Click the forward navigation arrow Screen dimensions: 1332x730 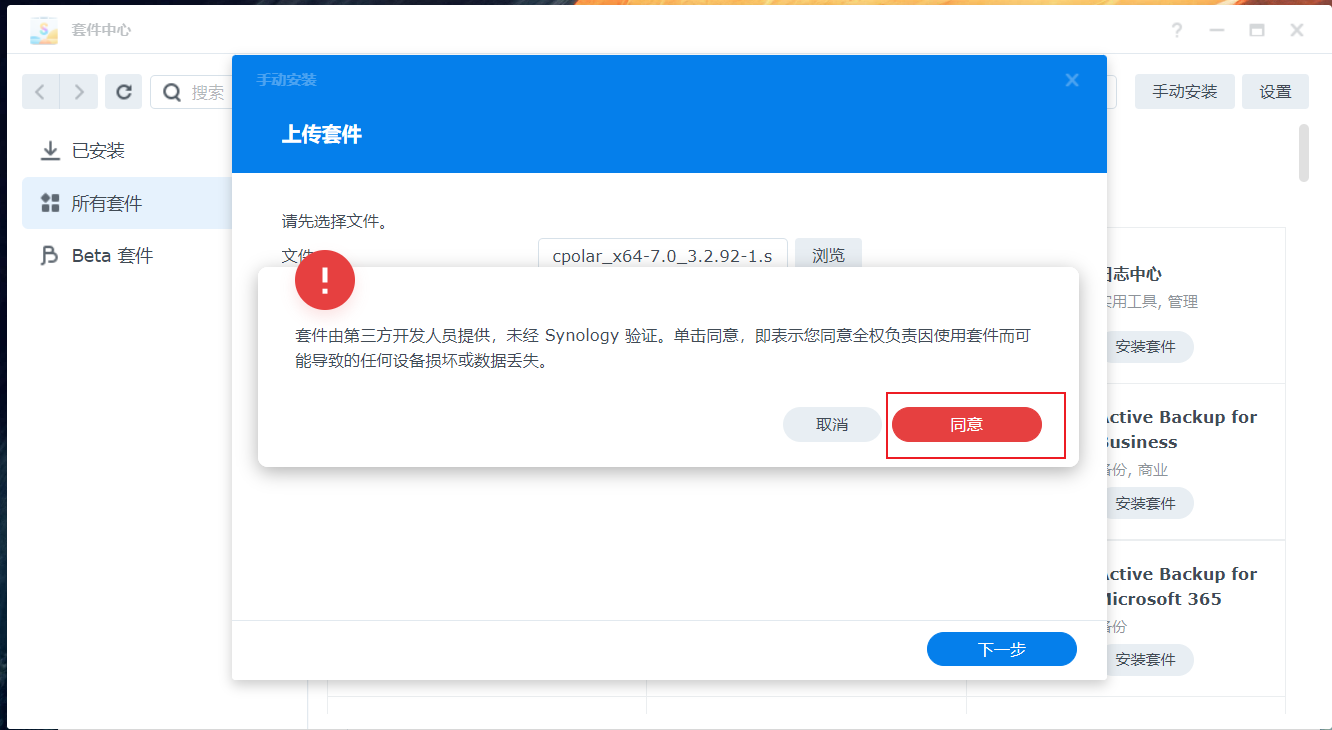coord(78,91)
